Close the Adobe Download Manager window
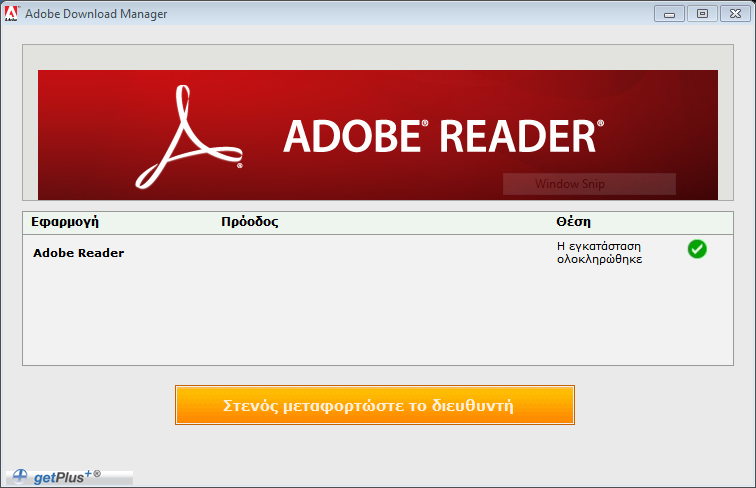The image size is (756, 488). (x=735, y=14)
